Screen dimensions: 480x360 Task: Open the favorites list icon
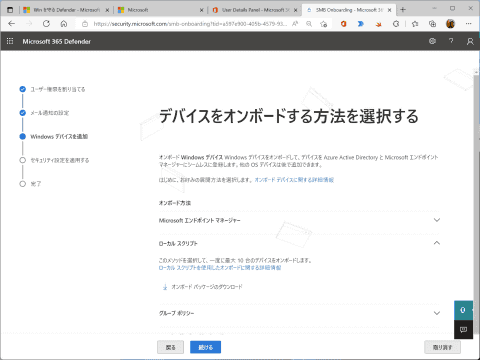[x=415, y=24]
